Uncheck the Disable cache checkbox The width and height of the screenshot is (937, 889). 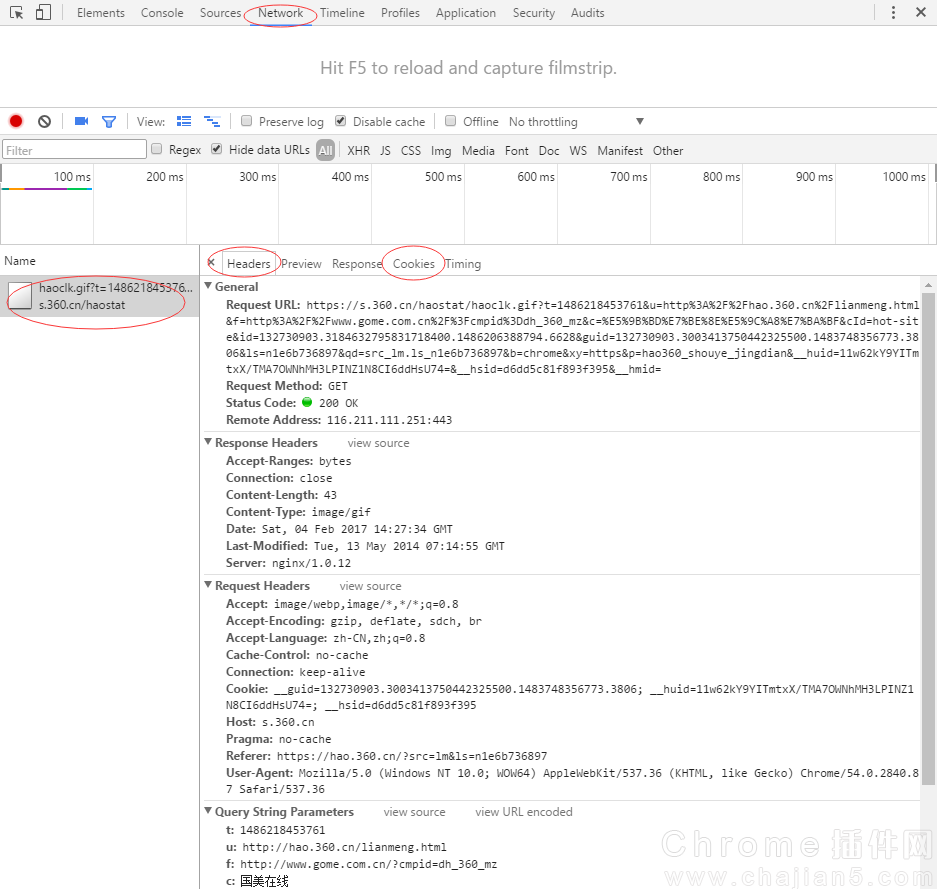(341, 121)
